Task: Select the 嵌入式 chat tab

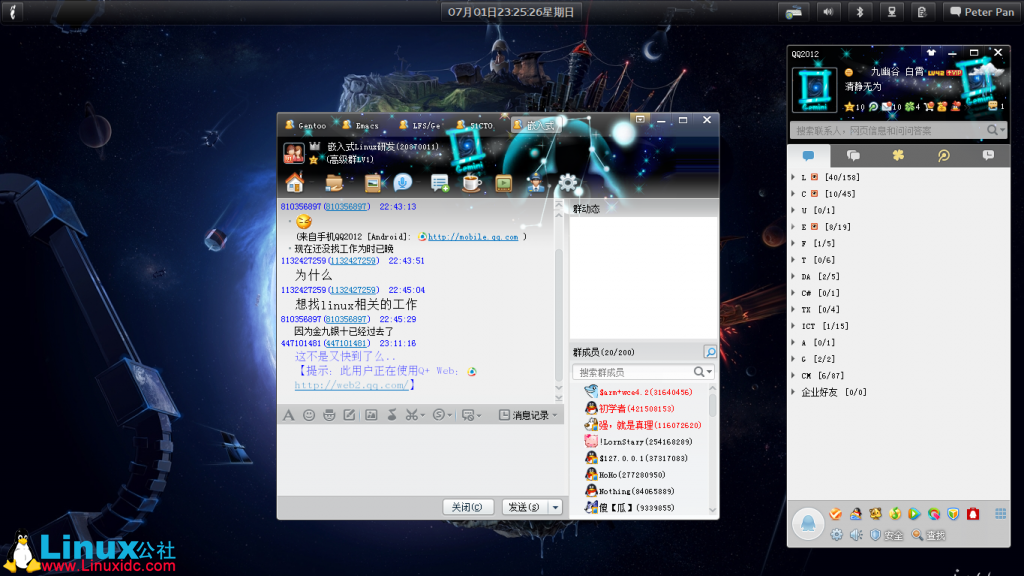Action: tap(535, 125)
